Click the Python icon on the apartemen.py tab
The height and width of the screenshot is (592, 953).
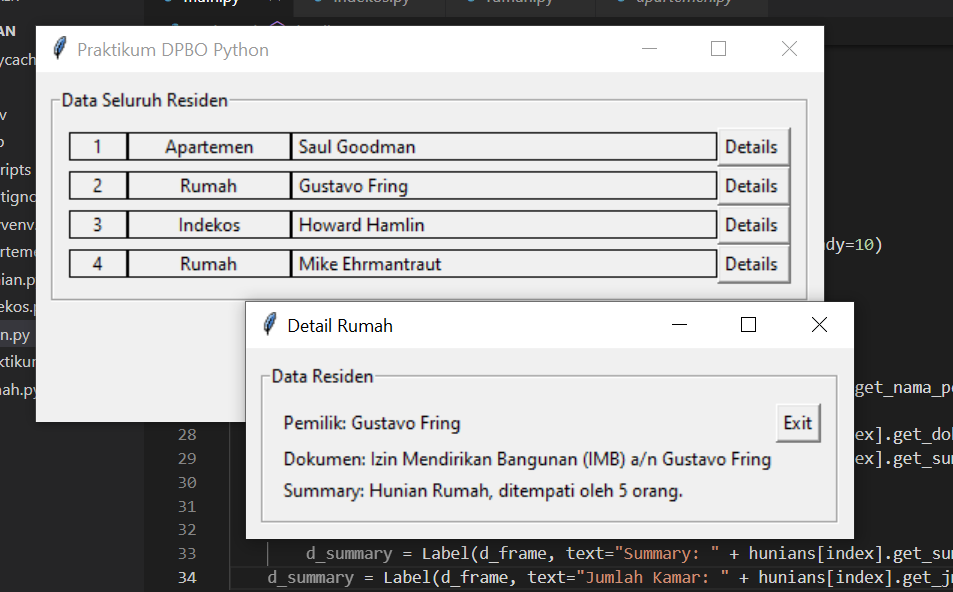point(622,3)
